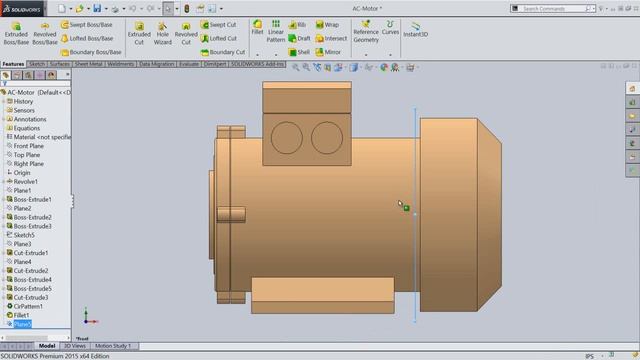Select the Rib feature

click(x=298, y=25)
